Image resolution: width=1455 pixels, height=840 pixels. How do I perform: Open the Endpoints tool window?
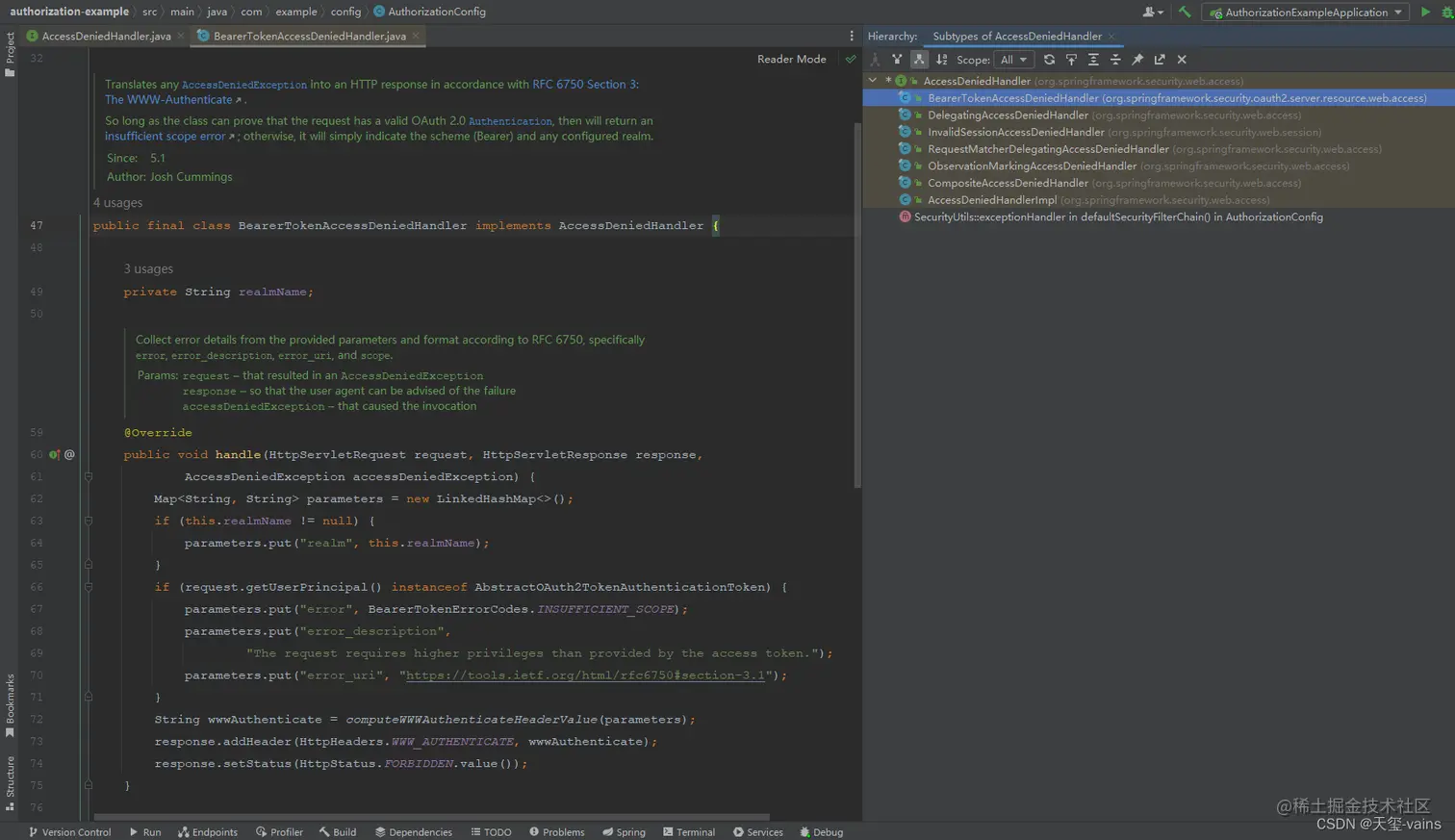(x=208, y=832)
